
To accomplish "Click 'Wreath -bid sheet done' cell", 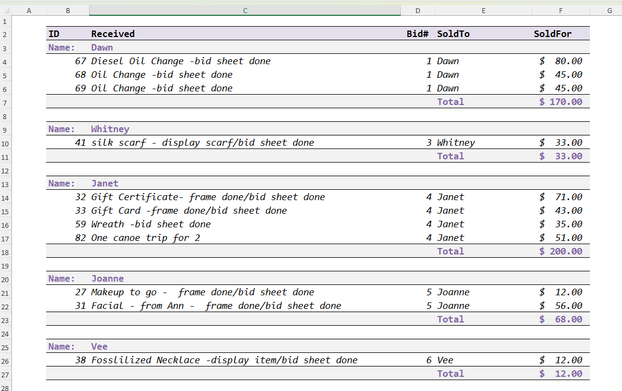I will click(x=245, y=224).
